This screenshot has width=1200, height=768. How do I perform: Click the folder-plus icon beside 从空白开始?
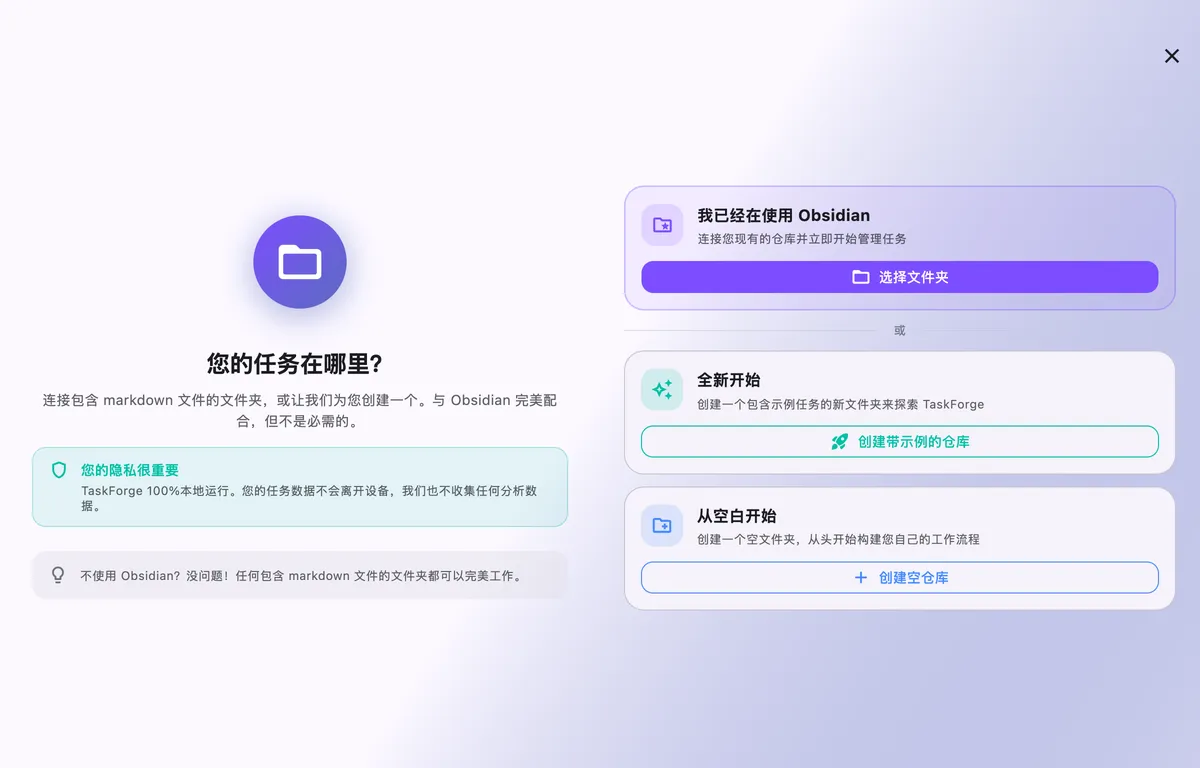pyautogui.click(x=662, y=525)
